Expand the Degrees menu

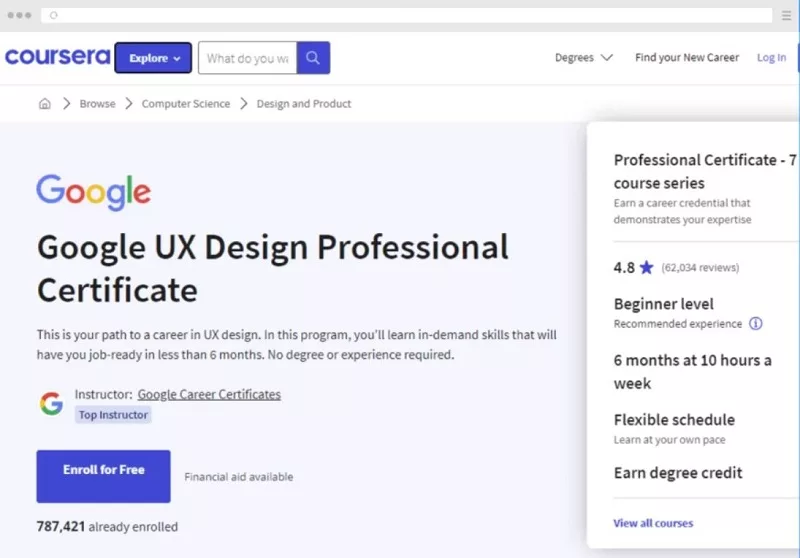584,58
